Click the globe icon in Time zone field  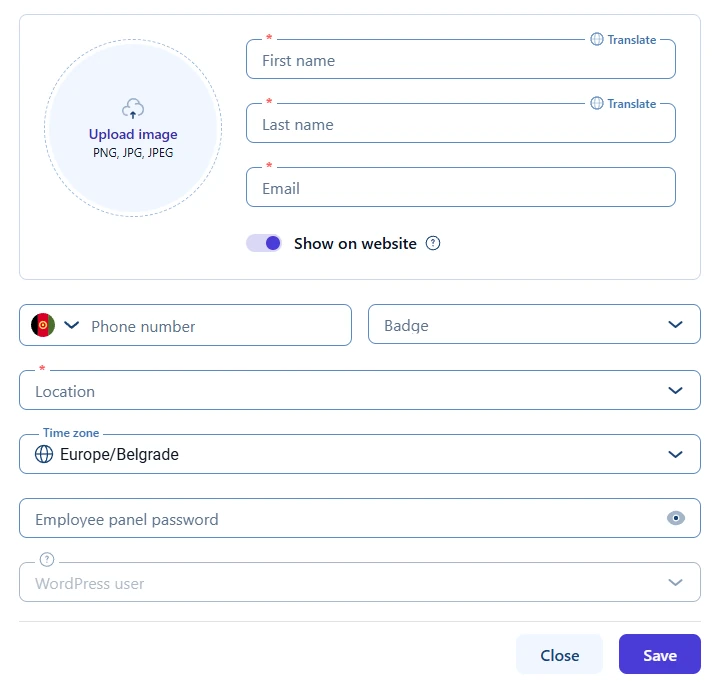tap(44, 454)
